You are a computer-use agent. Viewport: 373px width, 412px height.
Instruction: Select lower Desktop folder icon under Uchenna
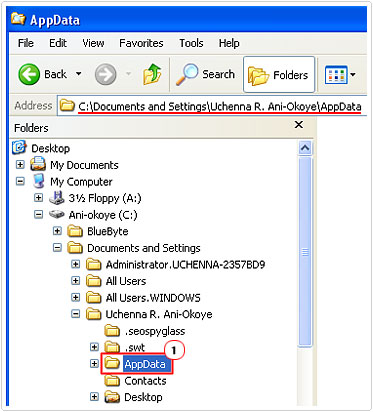coord(112,397)
